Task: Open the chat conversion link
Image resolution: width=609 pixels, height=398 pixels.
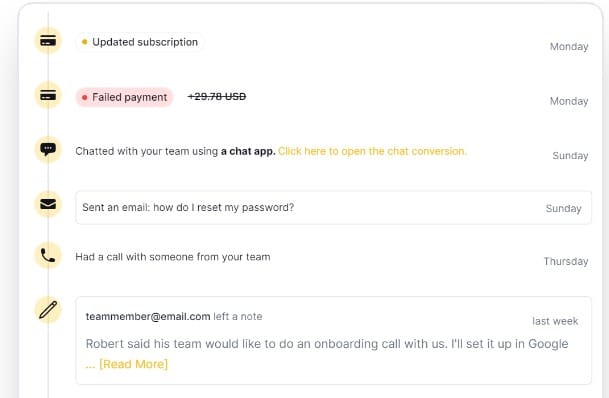Action: [372, 151]
